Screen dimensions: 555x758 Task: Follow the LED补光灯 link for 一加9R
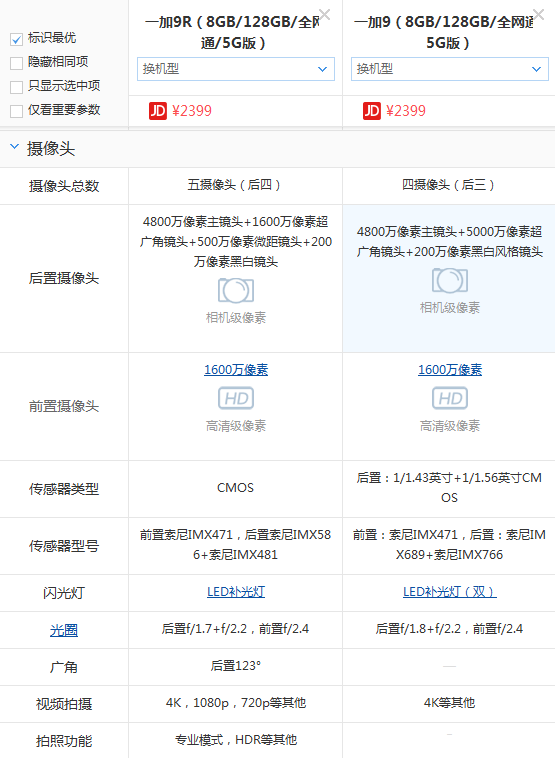236,592
